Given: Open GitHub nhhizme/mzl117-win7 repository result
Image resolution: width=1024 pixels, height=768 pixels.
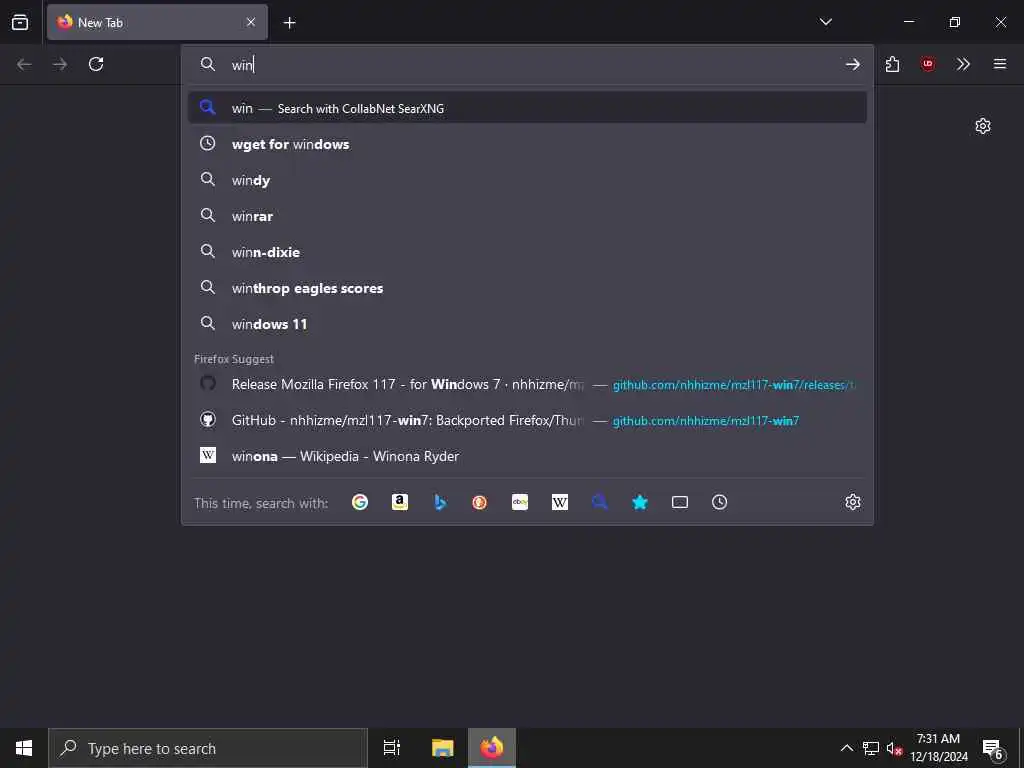Looking at the screenshot, I should (527, 420).
